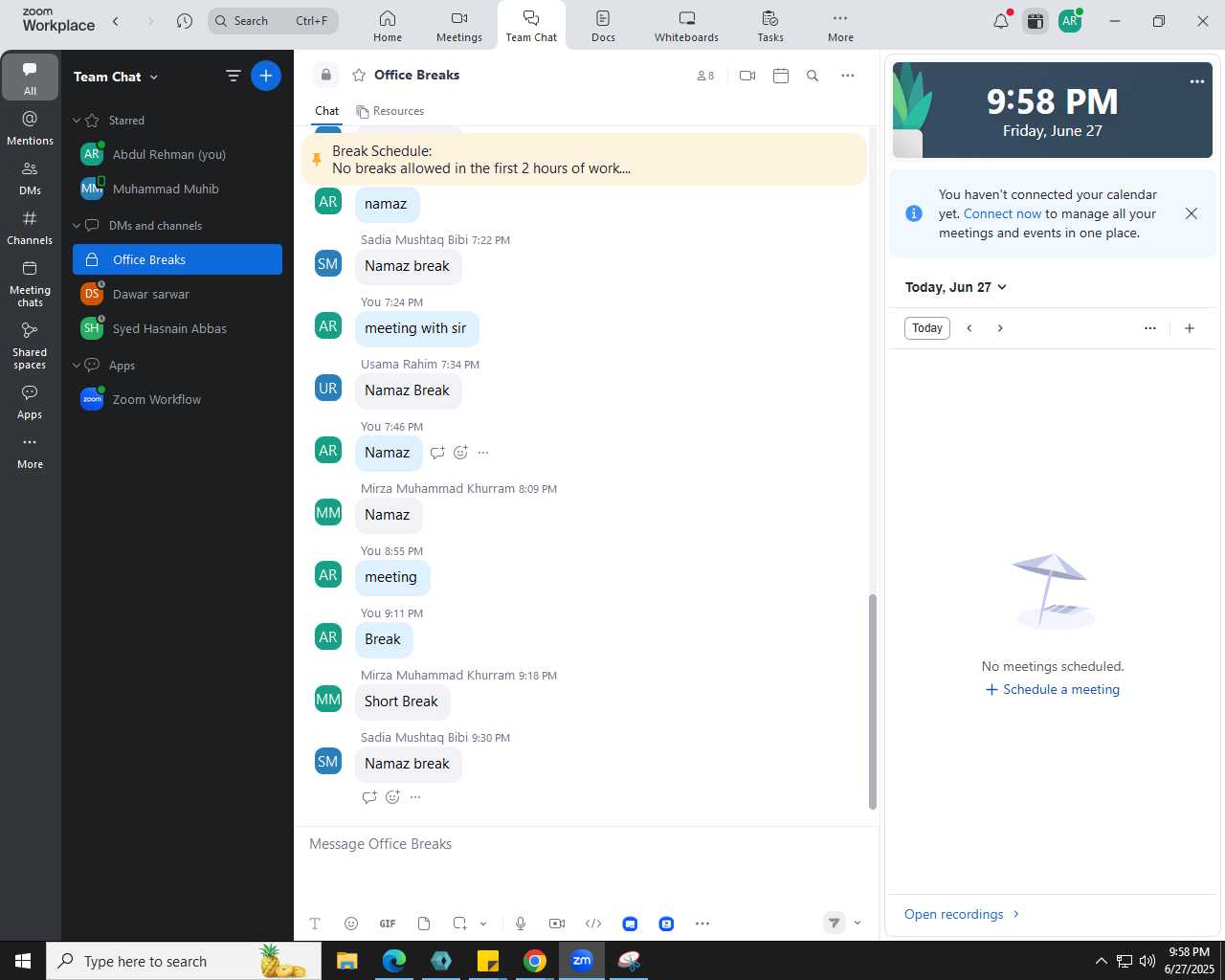Star the Office Breaks channel
The image size is (1225, 980).
[359, 75]
